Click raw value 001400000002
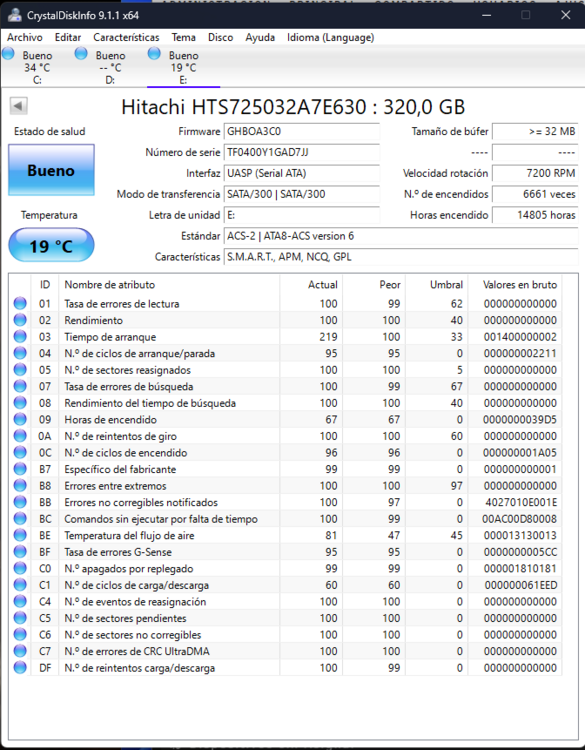Screen dimensions: 585x750 pos(520,337)
